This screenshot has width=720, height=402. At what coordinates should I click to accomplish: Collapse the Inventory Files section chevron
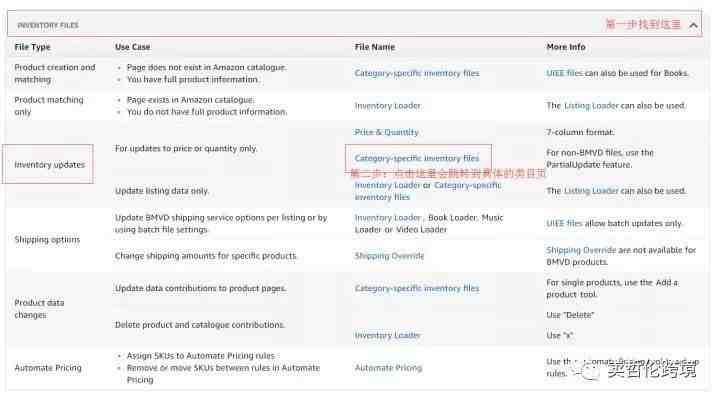[x=695, y=24]
